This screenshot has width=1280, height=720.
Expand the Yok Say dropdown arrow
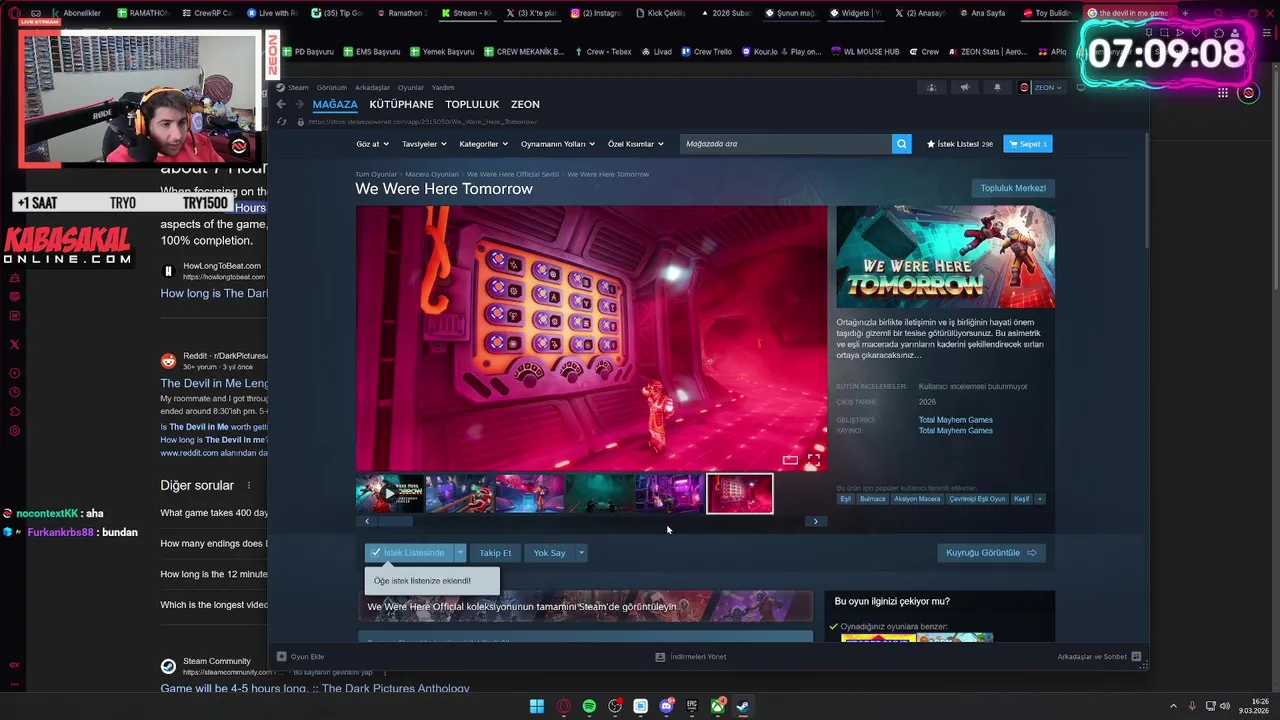coord(581,553)
